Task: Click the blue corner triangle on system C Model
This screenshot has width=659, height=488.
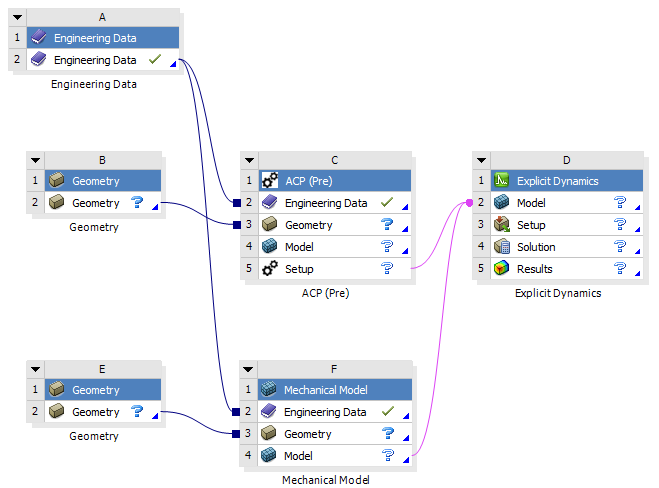Action: [405, 251]
